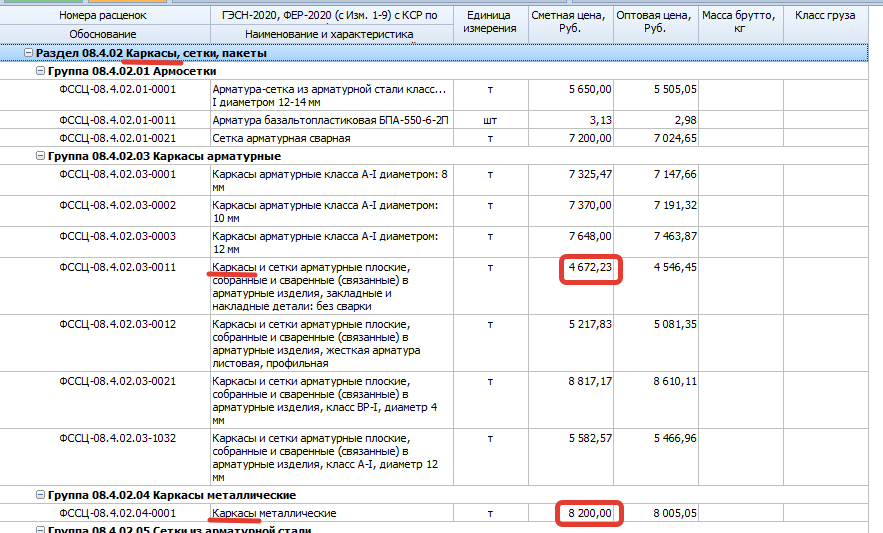Click description ending with без сварки
This screenshot has width=883, height=533.
point(311,287)
